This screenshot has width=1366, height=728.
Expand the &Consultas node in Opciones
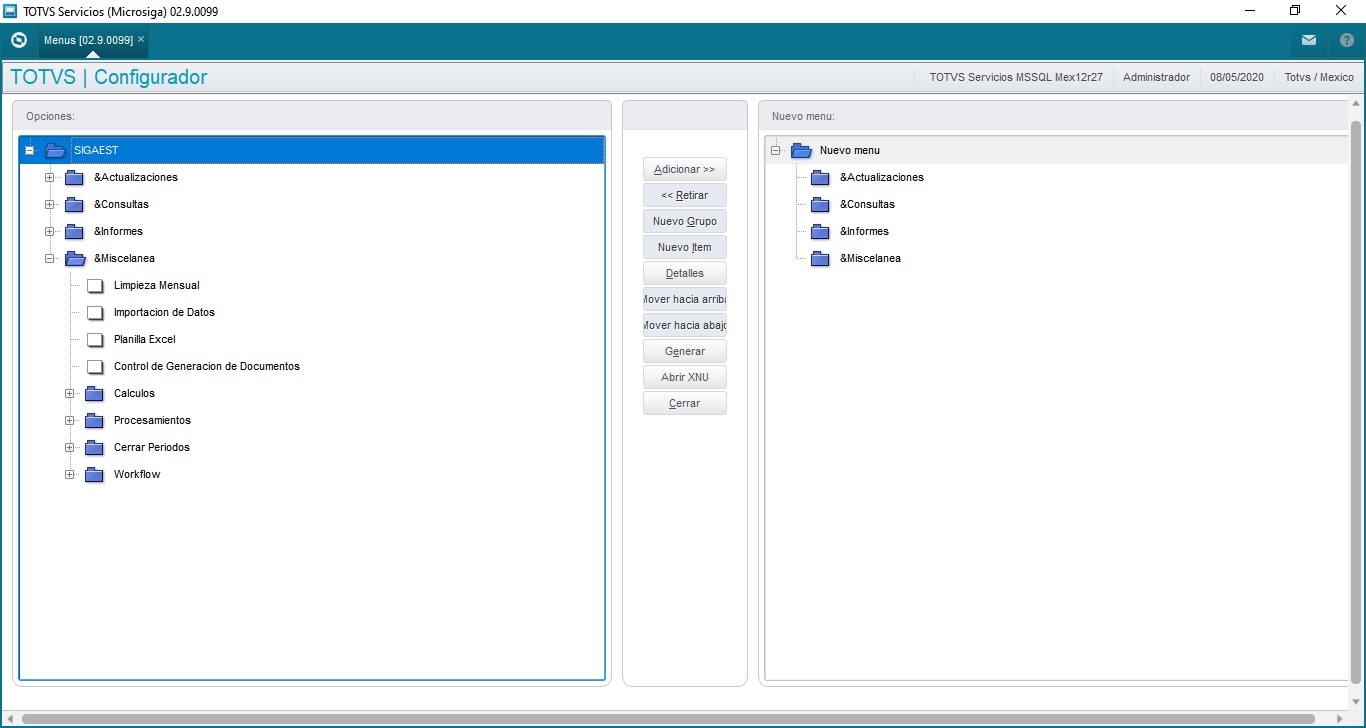[x=50, y=204]
